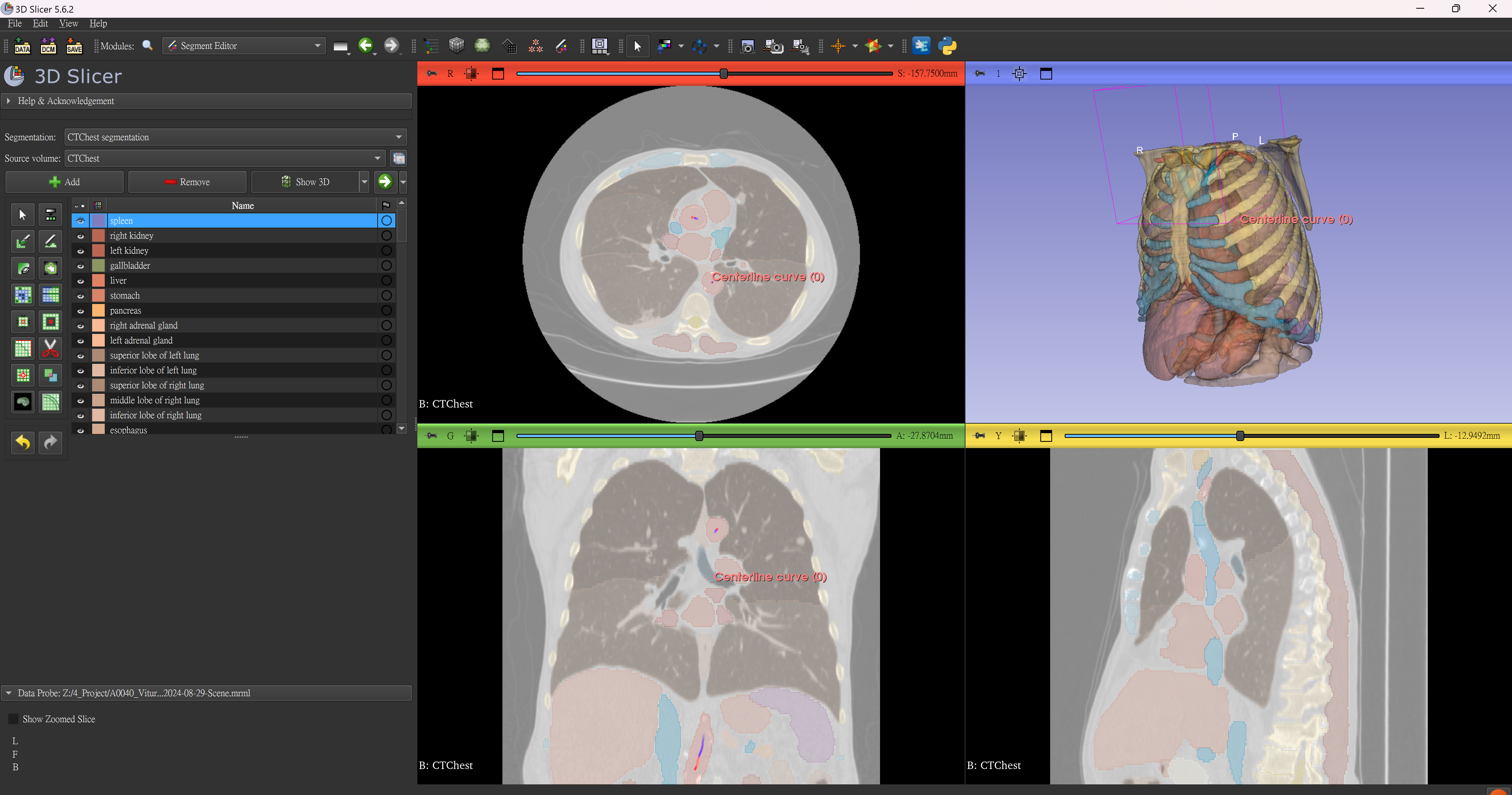Click the yellow slice view pin icon
Viewport: 1512px width, 795px height.
pos(980,435)
